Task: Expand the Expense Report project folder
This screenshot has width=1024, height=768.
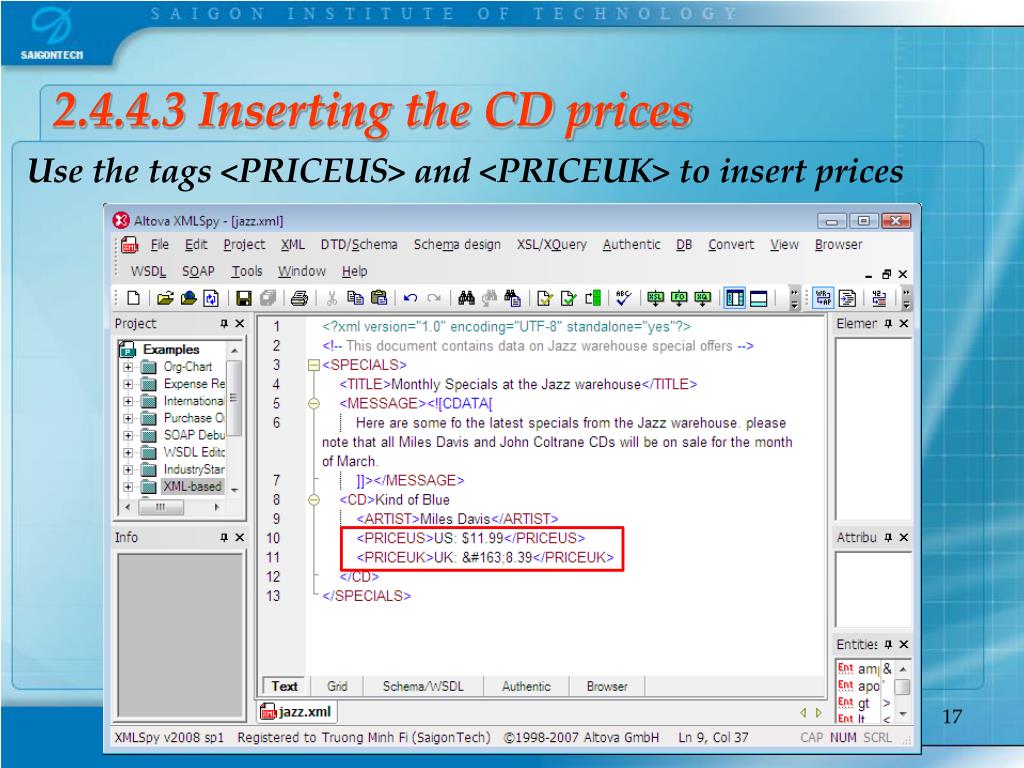Action: click(x=128, y=384)
